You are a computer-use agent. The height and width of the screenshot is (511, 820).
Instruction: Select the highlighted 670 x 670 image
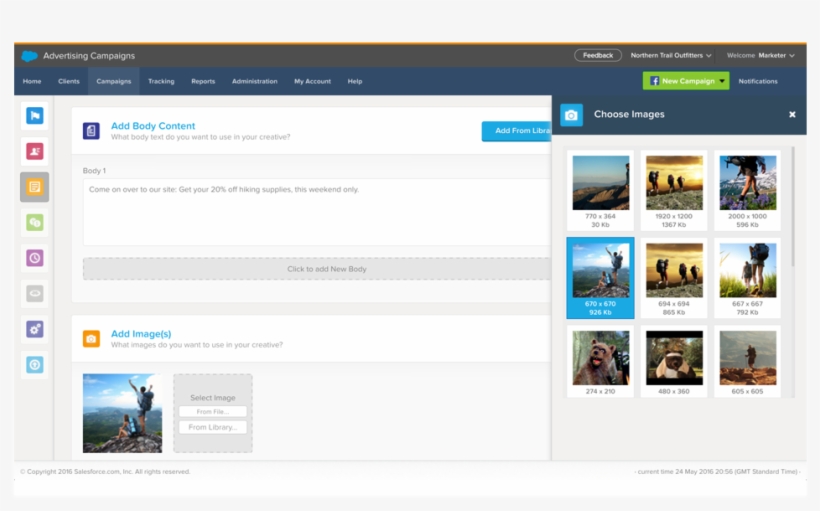(600, 278)
